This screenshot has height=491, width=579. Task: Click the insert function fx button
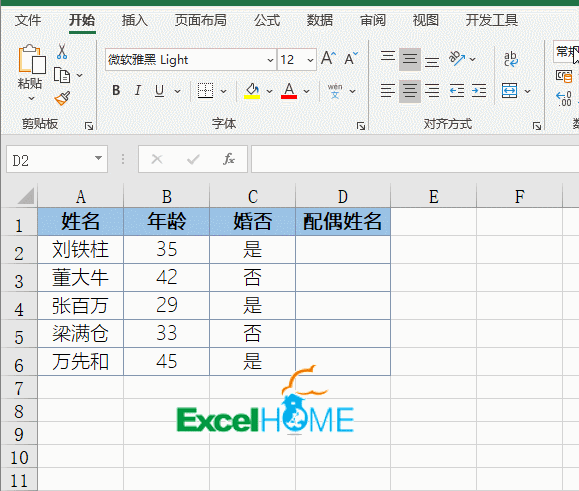point(229,159)
